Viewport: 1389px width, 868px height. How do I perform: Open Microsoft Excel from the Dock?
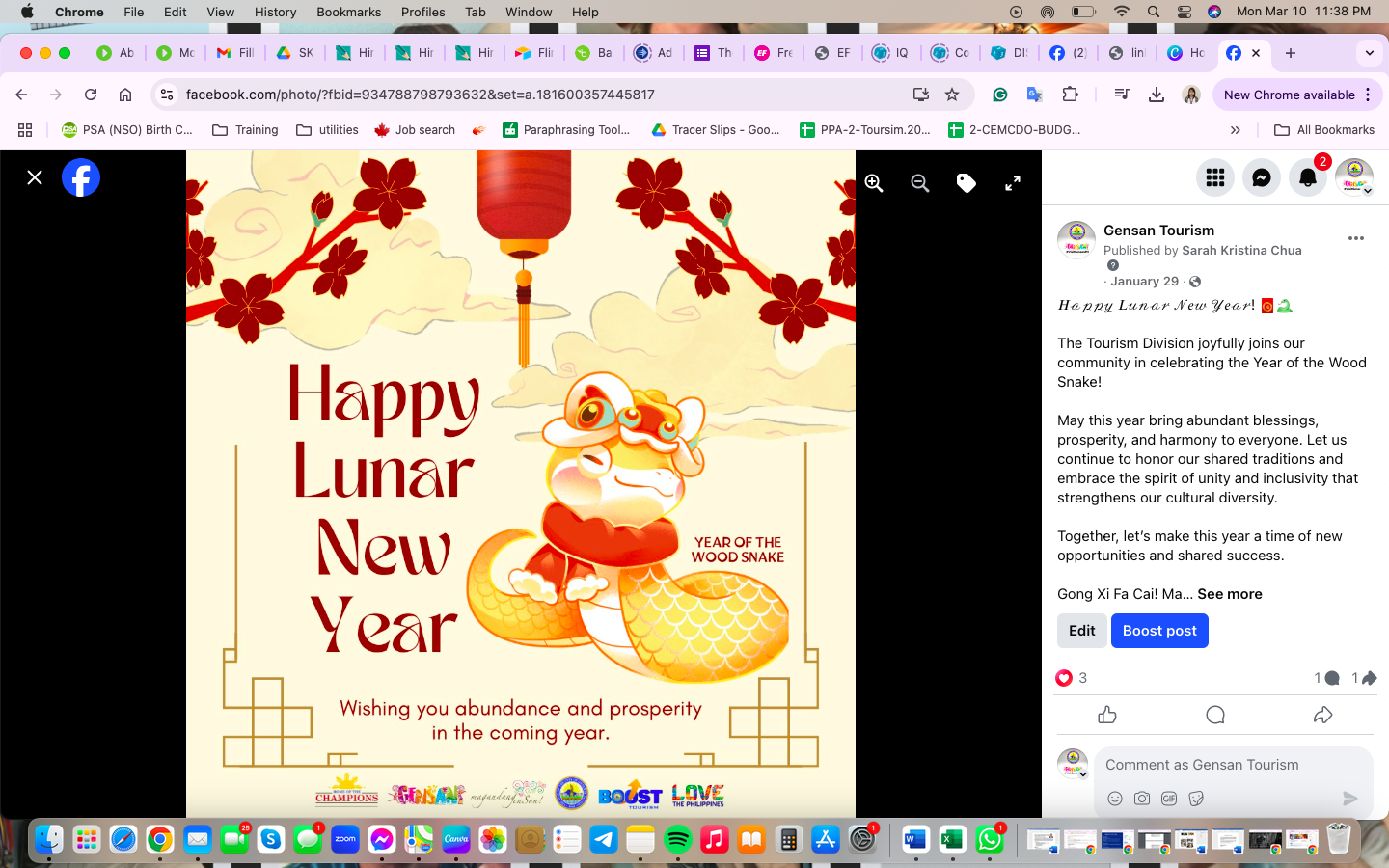click(952, 840)
